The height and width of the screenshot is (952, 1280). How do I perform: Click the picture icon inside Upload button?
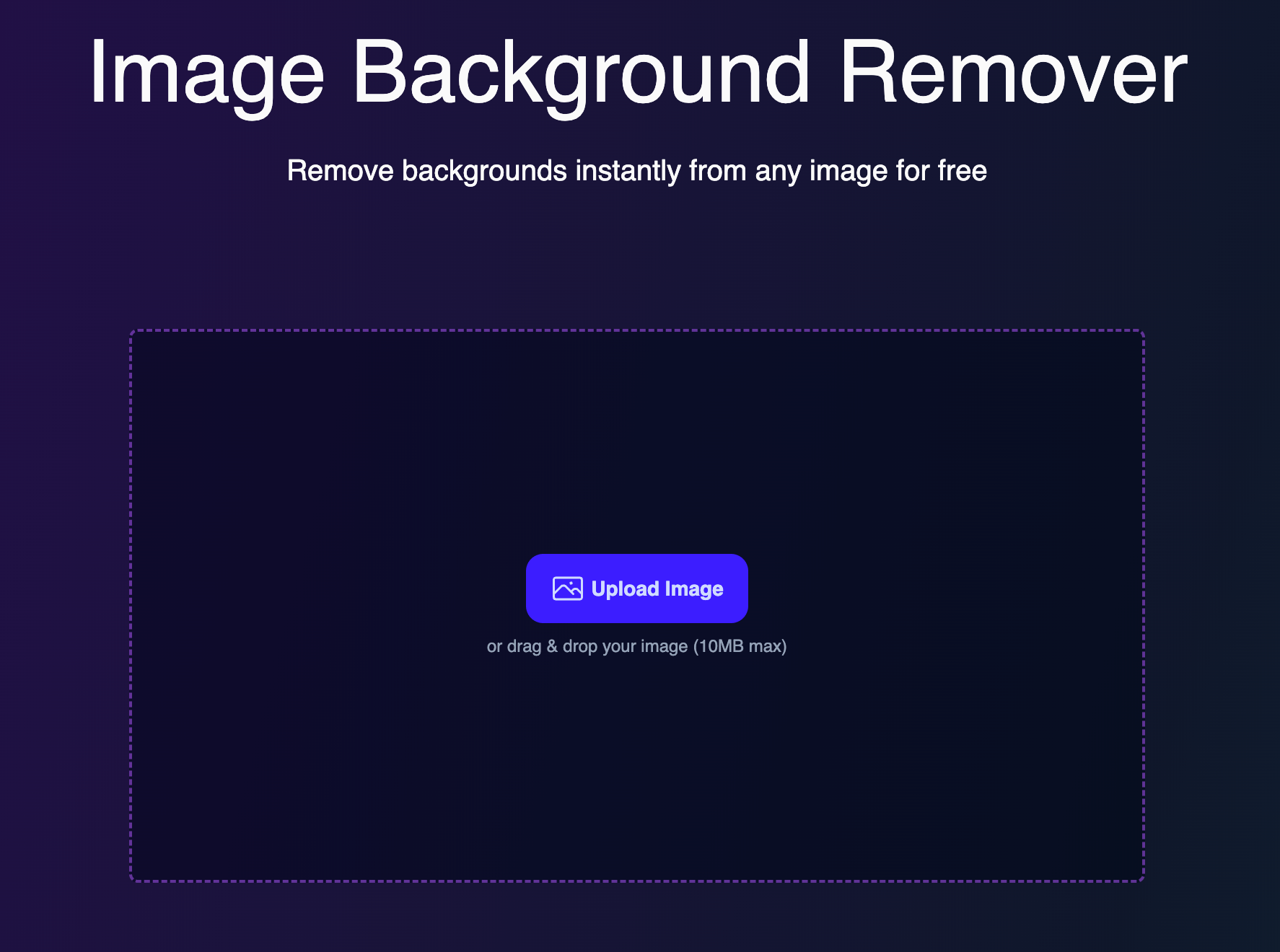(568, 589)
